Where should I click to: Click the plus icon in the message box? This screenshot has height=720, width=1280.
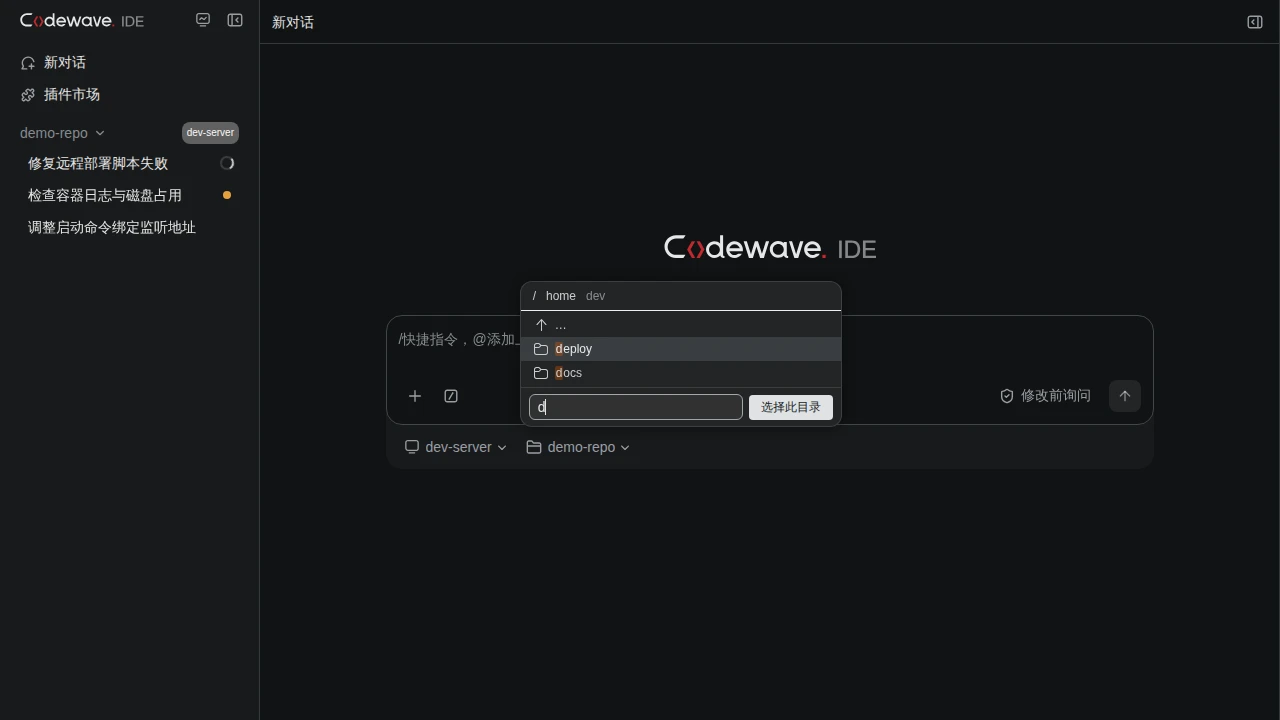(x=415, y=396)
